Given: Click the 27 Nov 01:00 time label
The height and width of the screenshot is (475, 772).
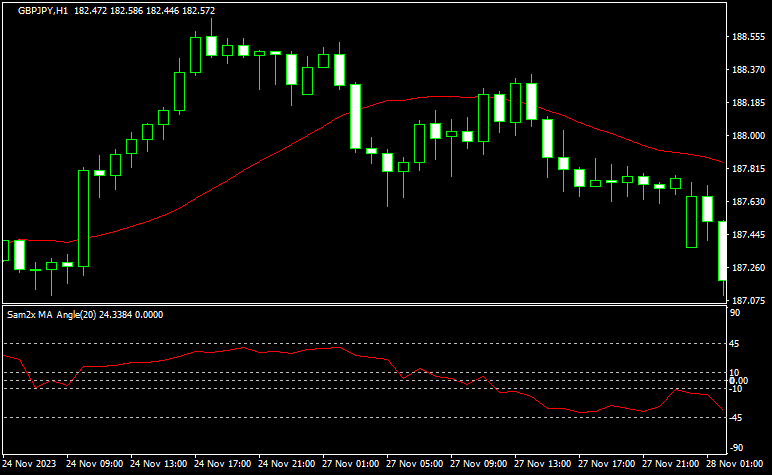Looking at the screenshot, I should [351, 464].
